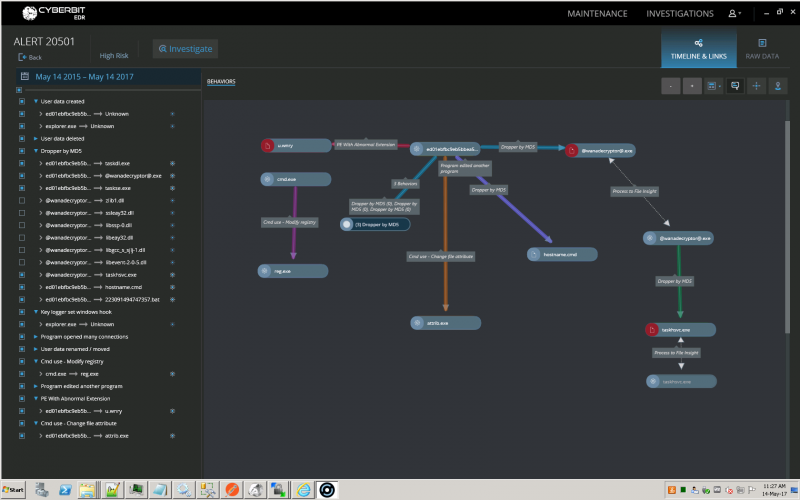
Task: Collapse the Dropper by MD5 group
Action: click(35, 150)
